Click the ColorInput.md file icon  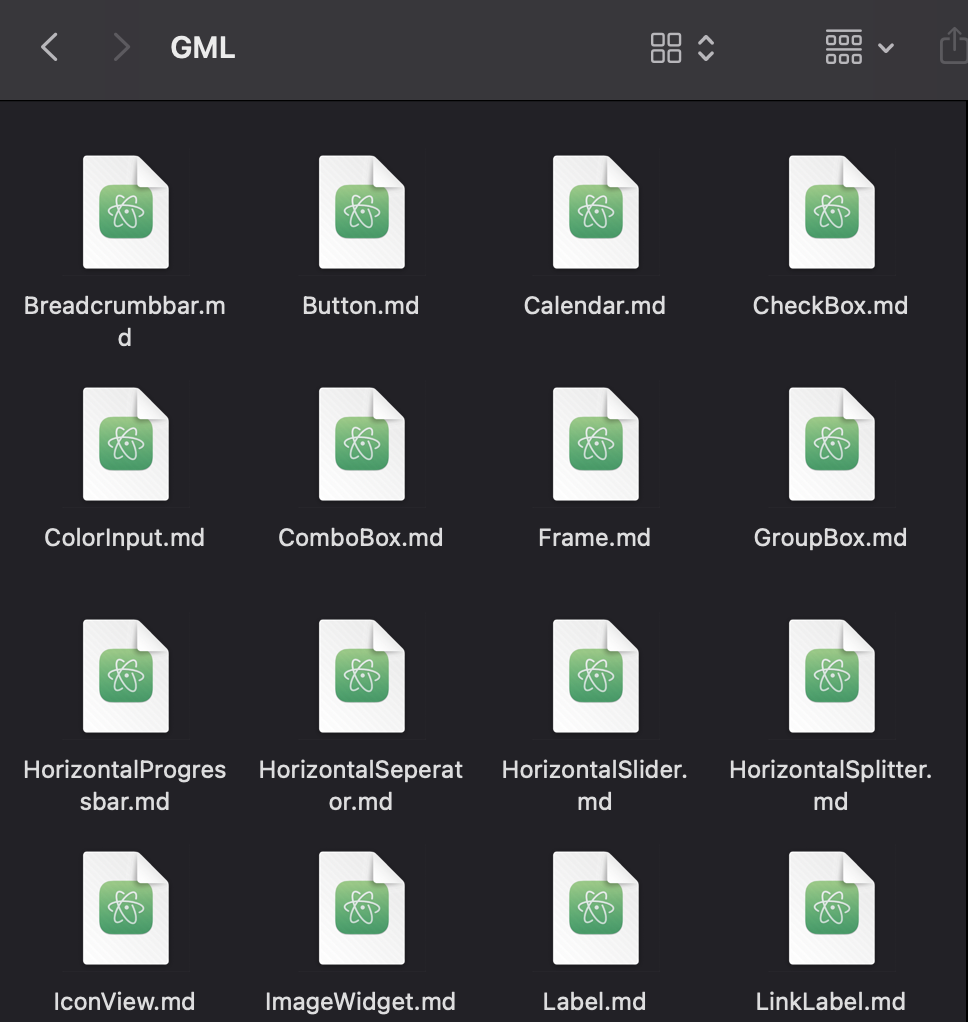[126, 443]
